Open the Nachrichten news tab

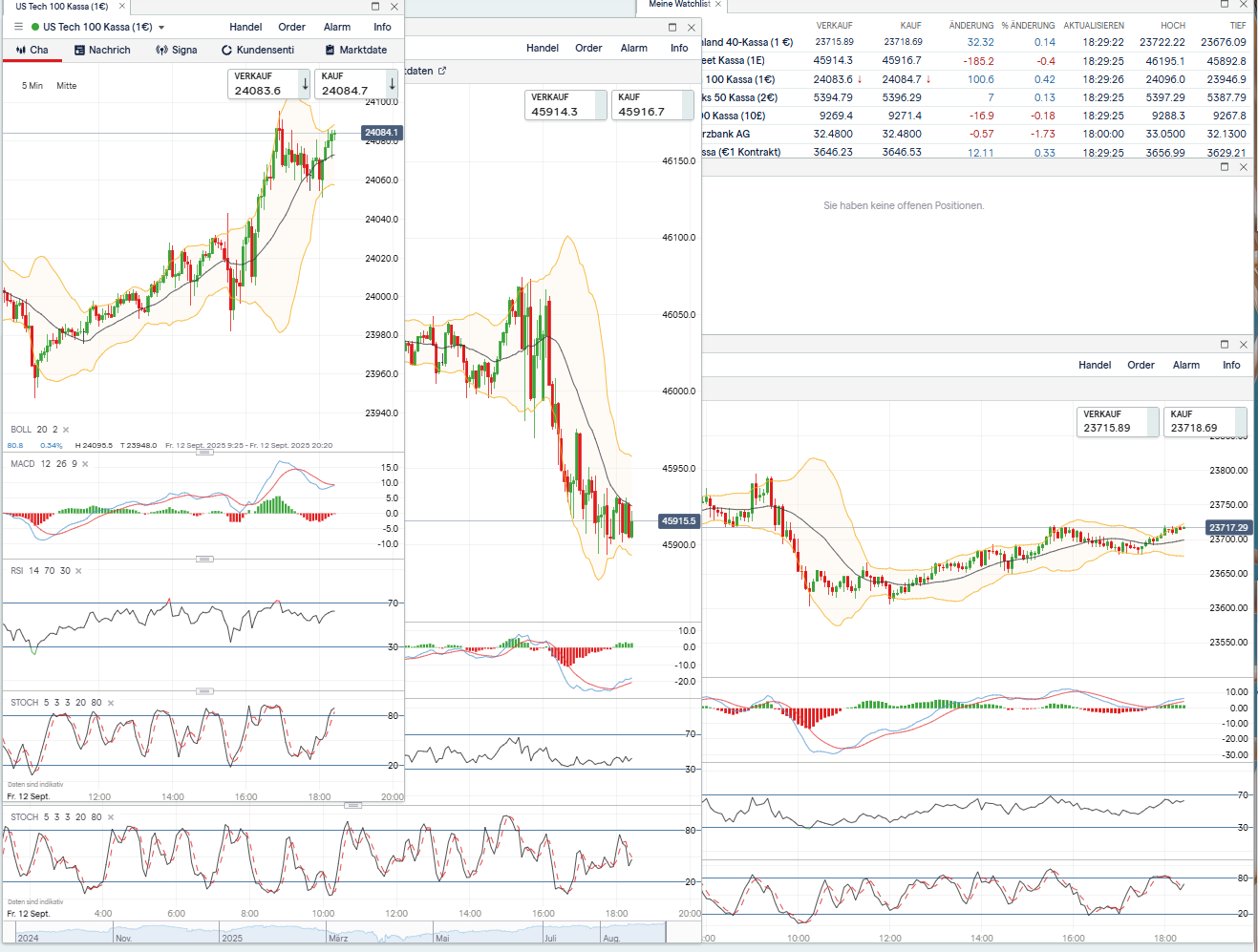coord(102,50)
